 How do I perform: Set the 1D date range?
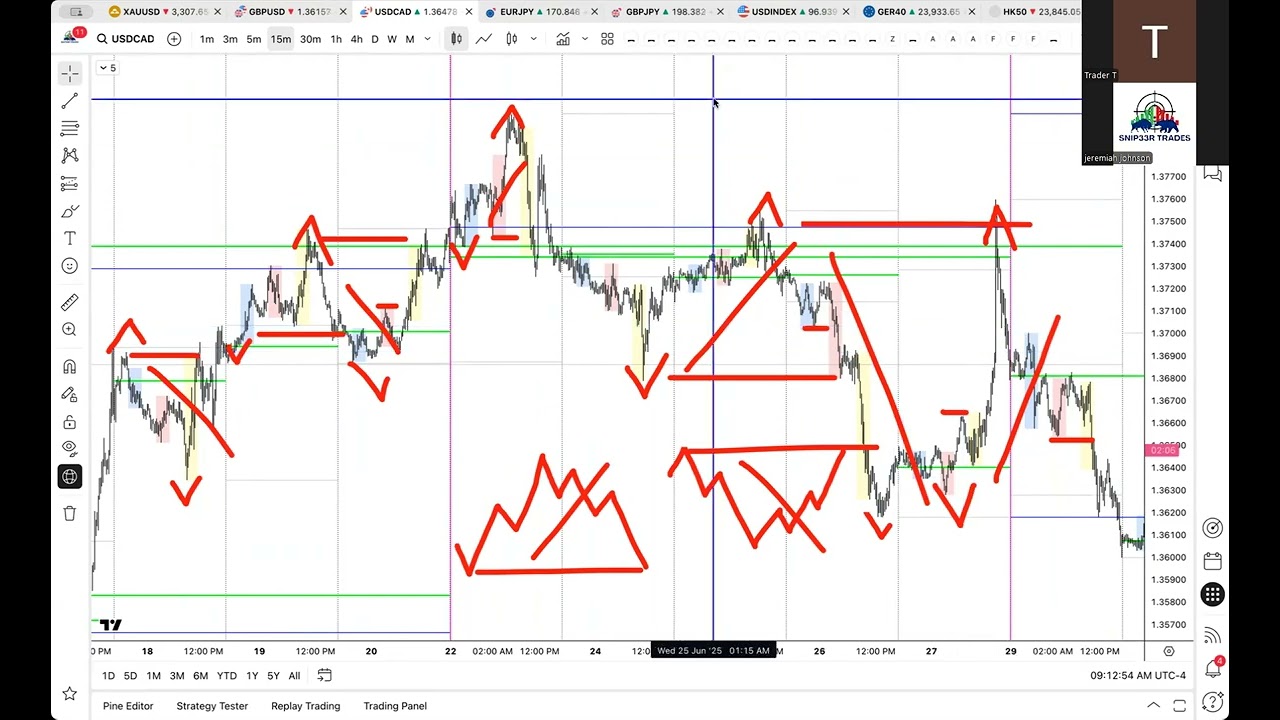point(108,676)
